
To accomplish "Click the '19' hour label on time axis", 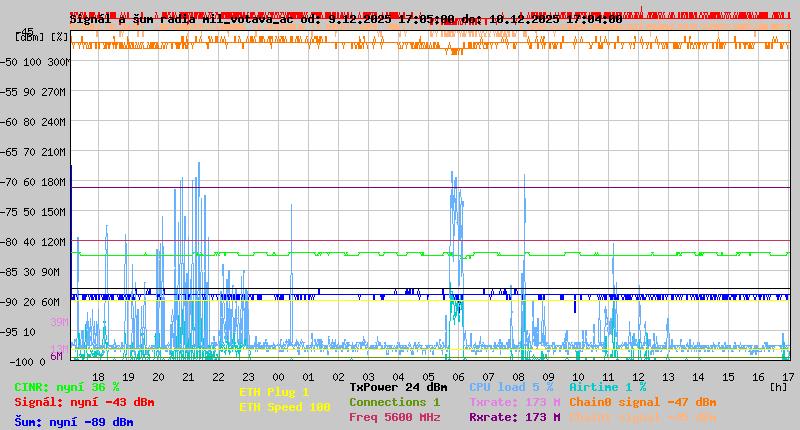I will click(129, 377).
